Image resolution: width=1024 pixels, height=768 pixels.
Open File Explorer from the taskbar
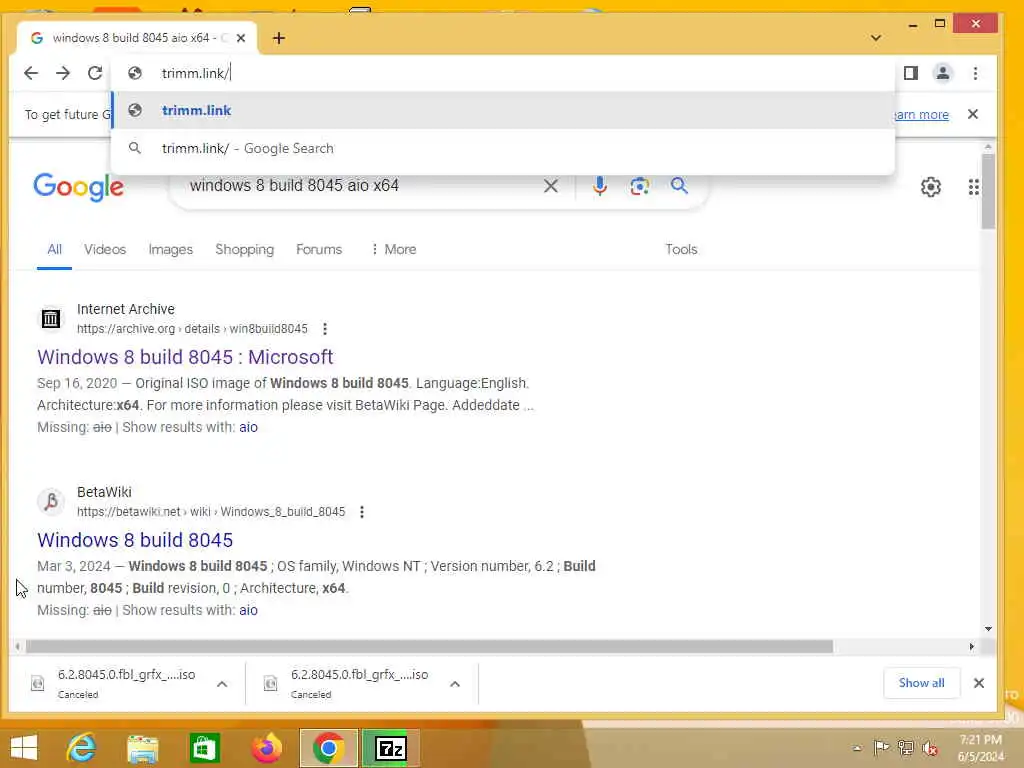click(x=142, y=749)
